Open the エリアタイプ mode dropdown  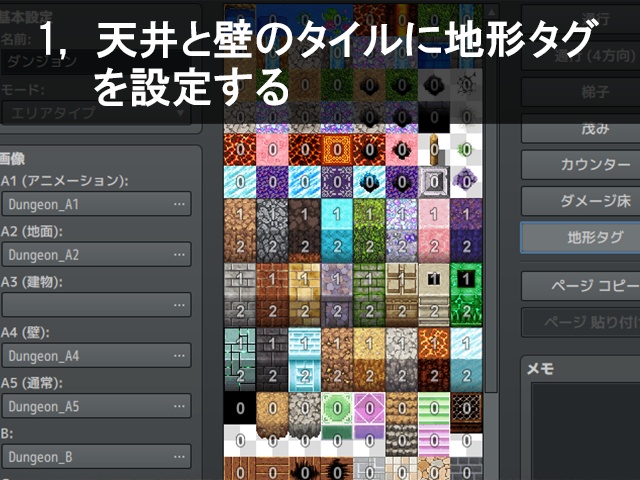96,113
